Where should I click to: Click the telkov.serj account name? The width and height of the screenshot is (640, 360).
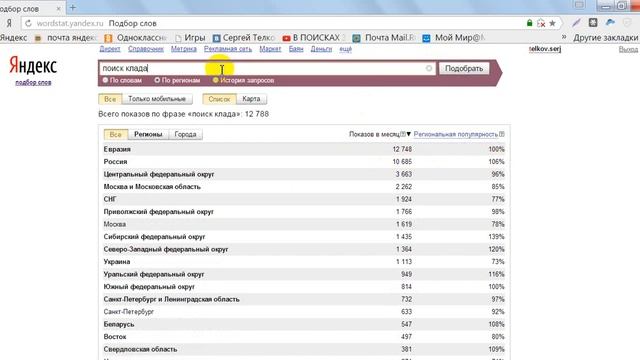click(545, 49)
